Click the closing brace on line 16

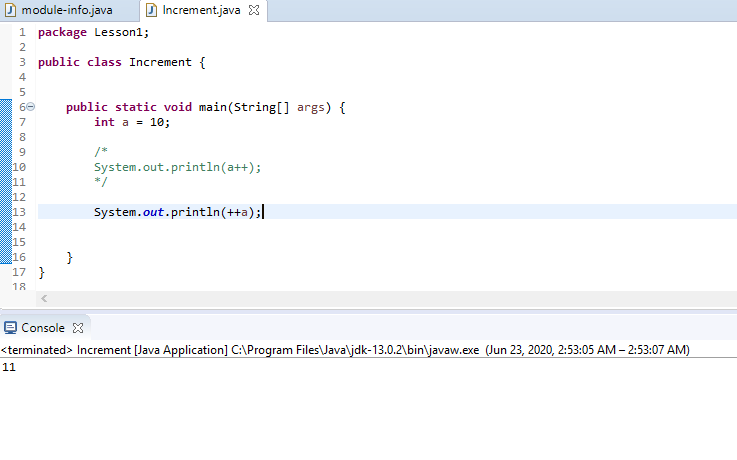pyautogui.click(x=70, y=257)
